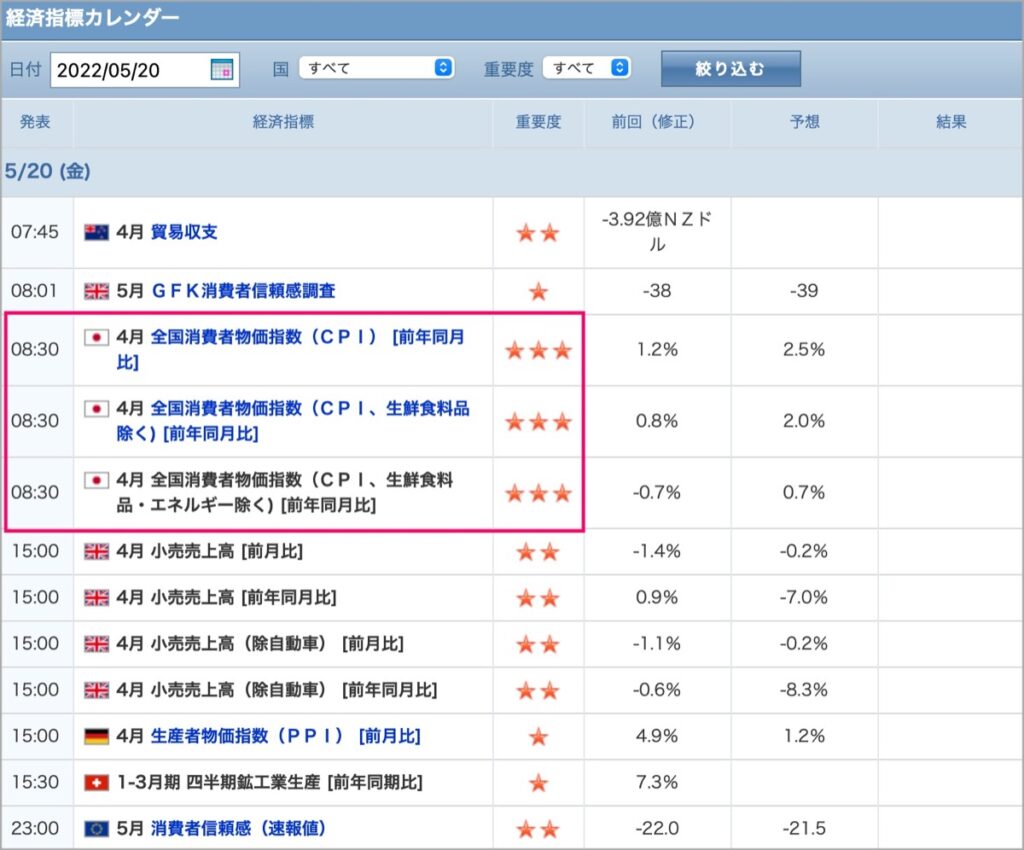Click the 5/20 (金) date heading
The width and height of the screenshot is (1024, 850).
tap(48, 171)
